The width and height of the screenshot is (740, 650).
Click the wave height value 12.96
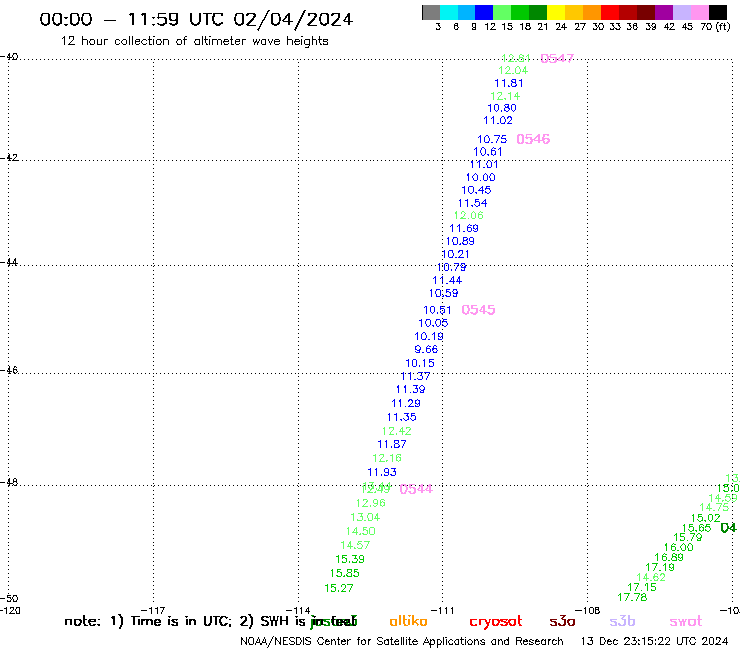[371, 503]
